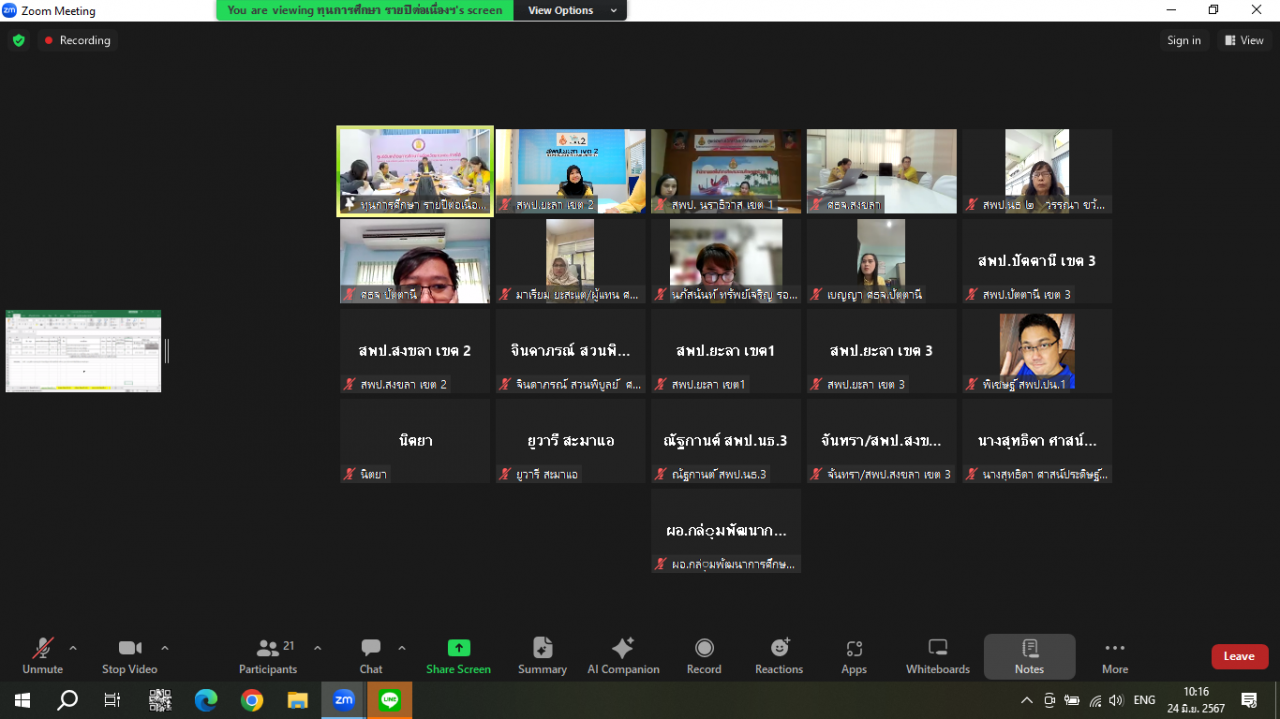This screenshot has width=1280, height=719.
Task: Launch AI Companion
Action: click(623, 656)
